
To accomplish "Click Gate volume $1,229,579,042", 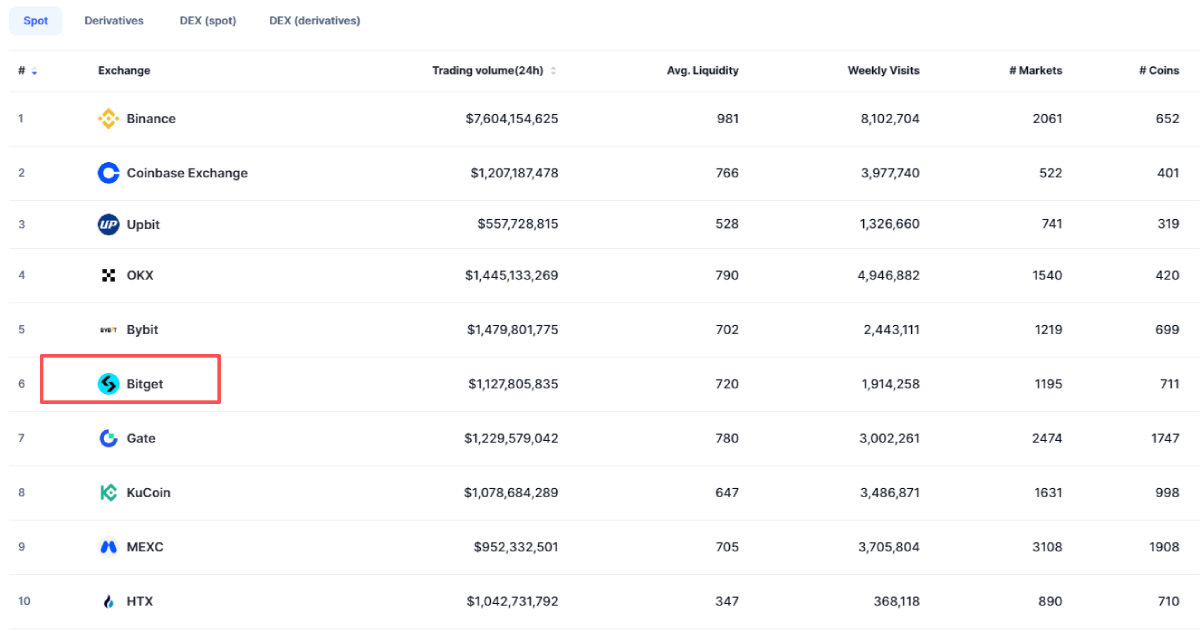I will click(x=512, y=438).
